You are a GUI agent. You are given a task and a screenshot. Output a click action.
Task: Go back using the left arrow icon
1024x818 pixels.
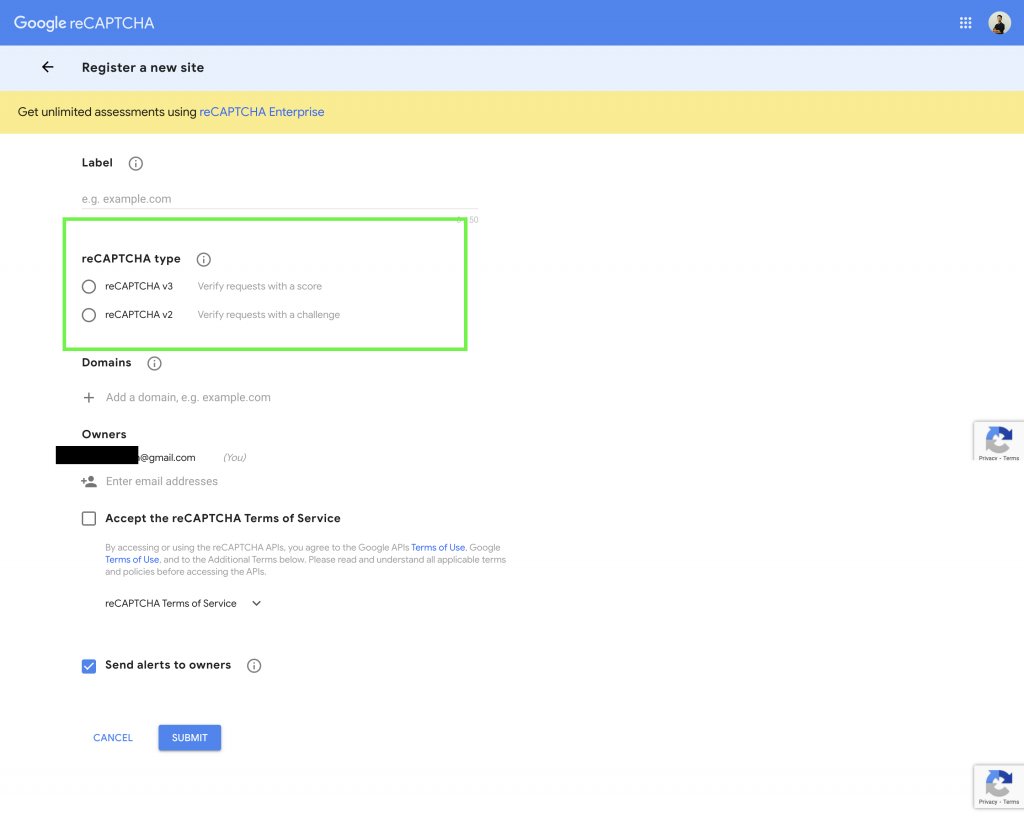coord(48,67)
